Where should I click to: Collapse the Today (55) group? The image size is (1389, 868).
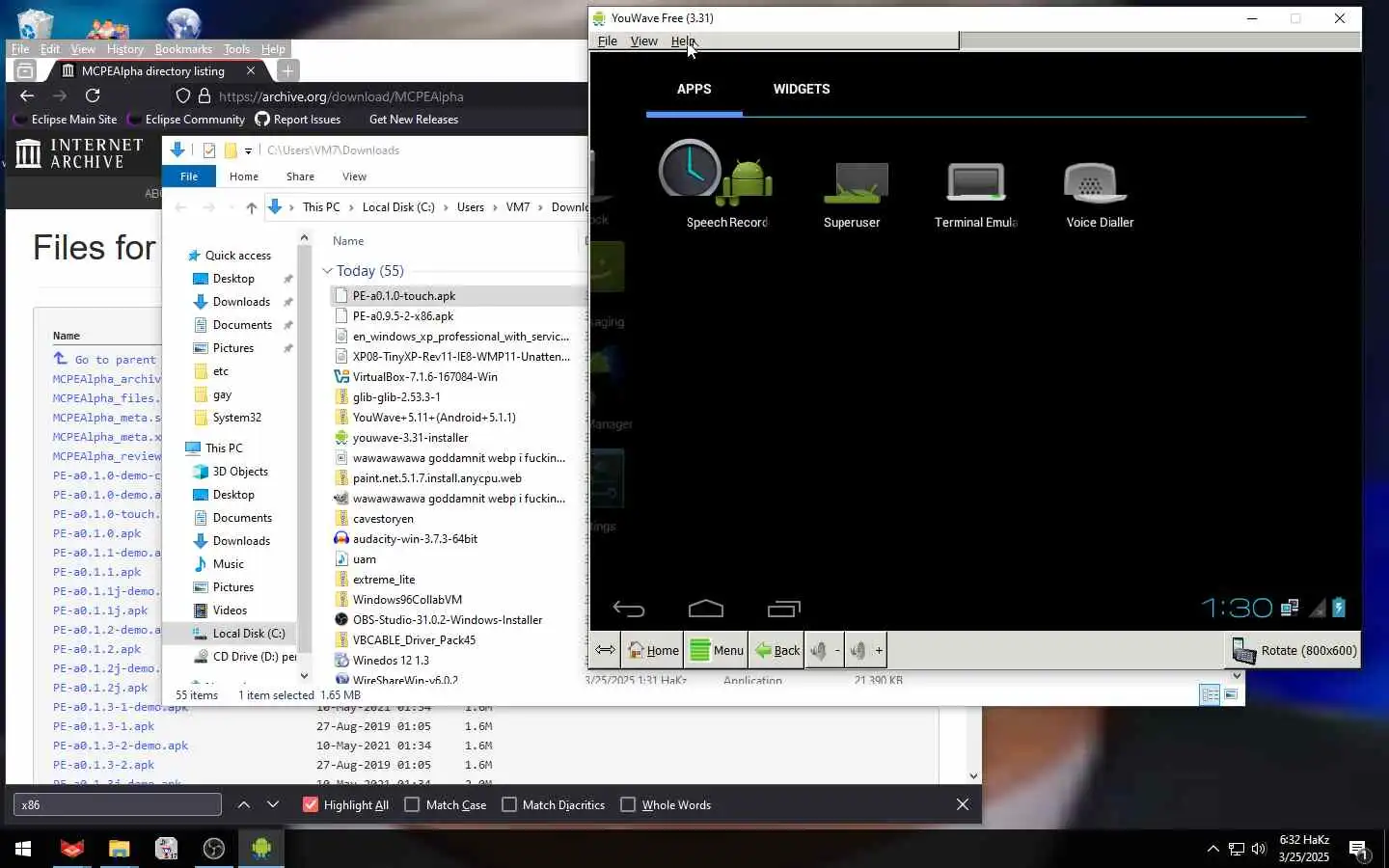[327, 271]
